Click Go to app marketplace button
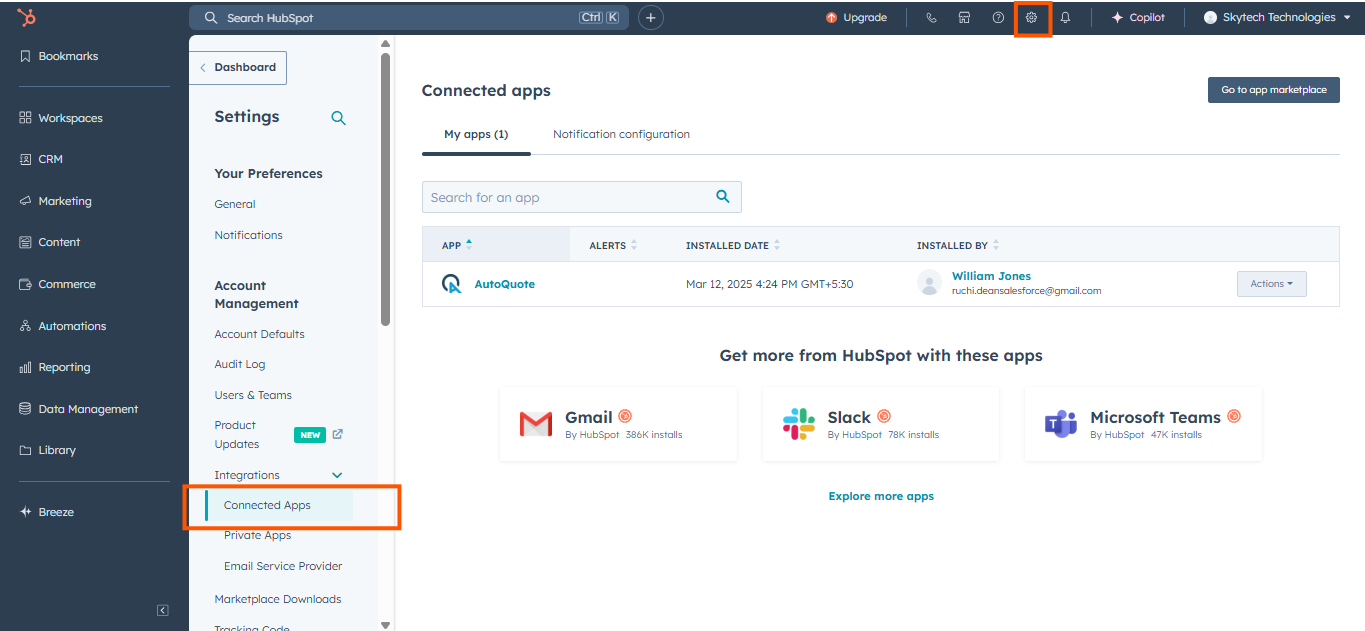1365x631 pixels. coord(1273,90)
